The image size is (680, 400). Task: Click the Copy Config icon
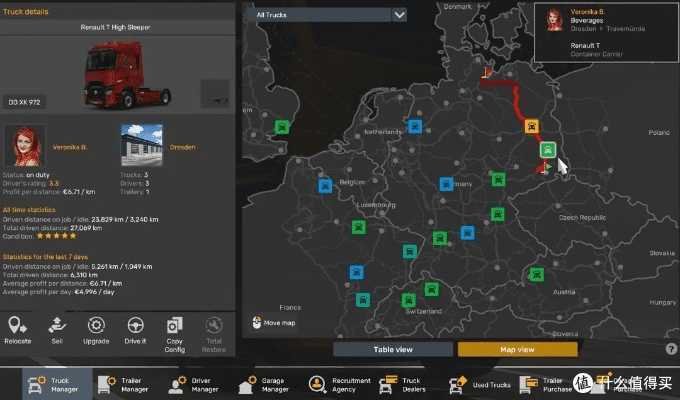[175, 327]
